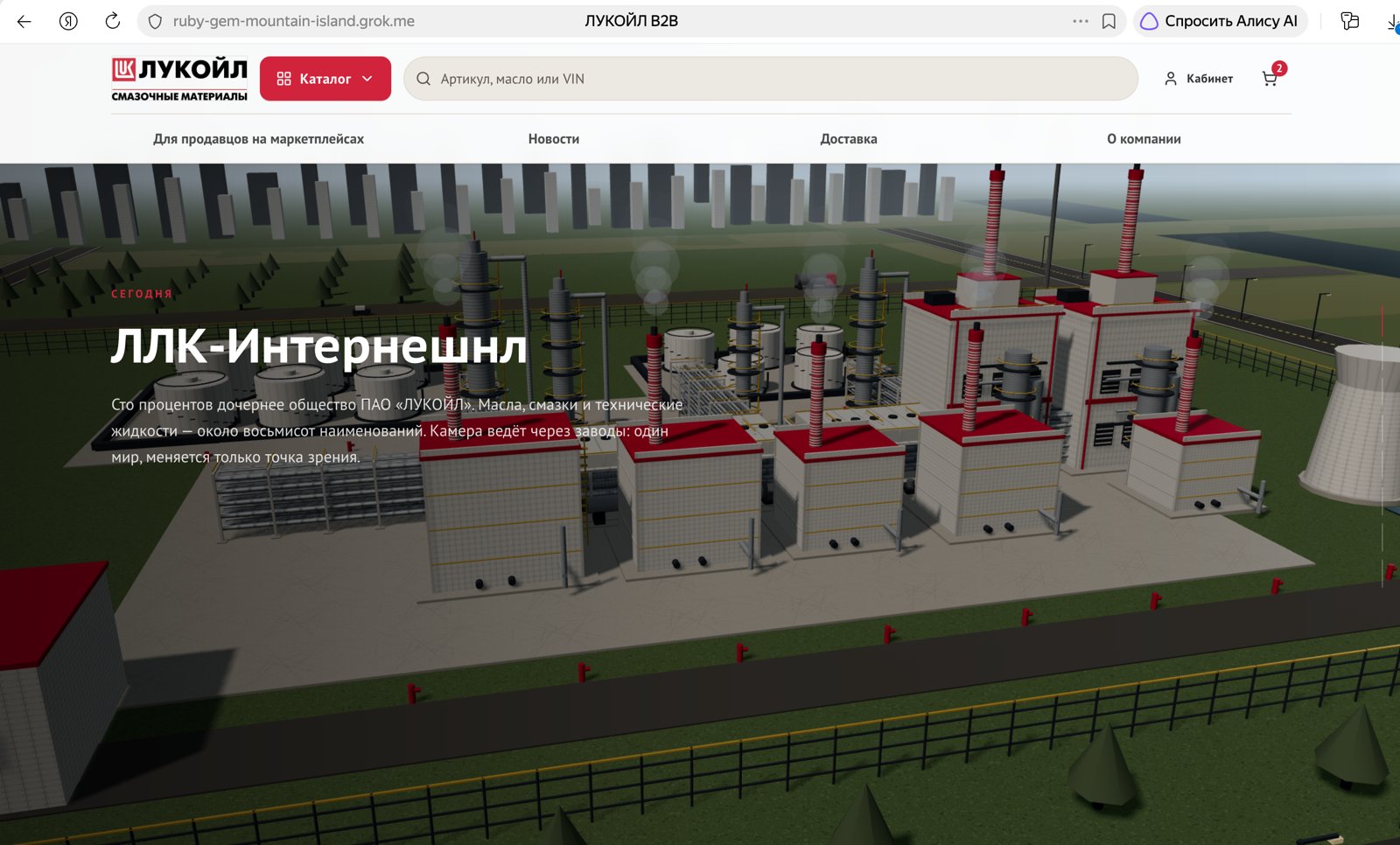Open site protection shield icon in address bar
Screen dimensions: 1400x845
[155, 21]
